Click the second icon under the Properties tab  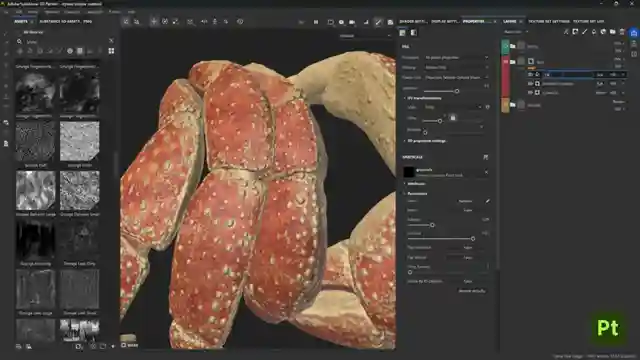(x=413, y=33)
